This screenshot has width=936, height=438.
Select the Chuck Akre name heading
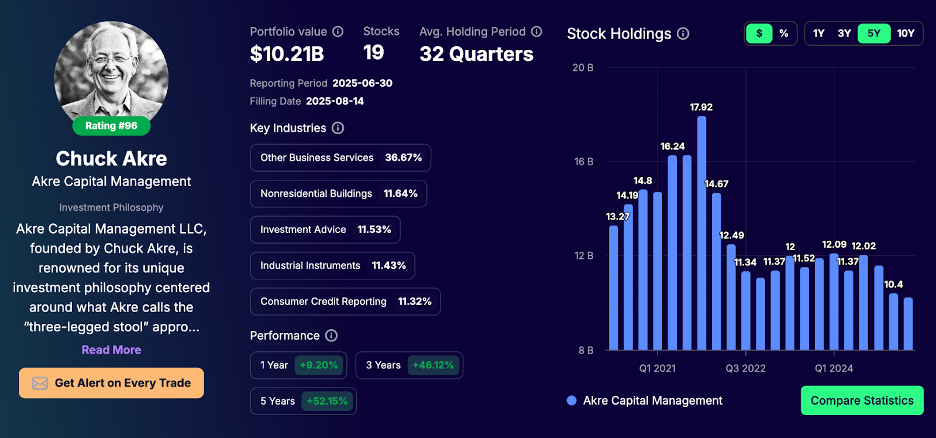pyautogui.click(x=112, y=158)
